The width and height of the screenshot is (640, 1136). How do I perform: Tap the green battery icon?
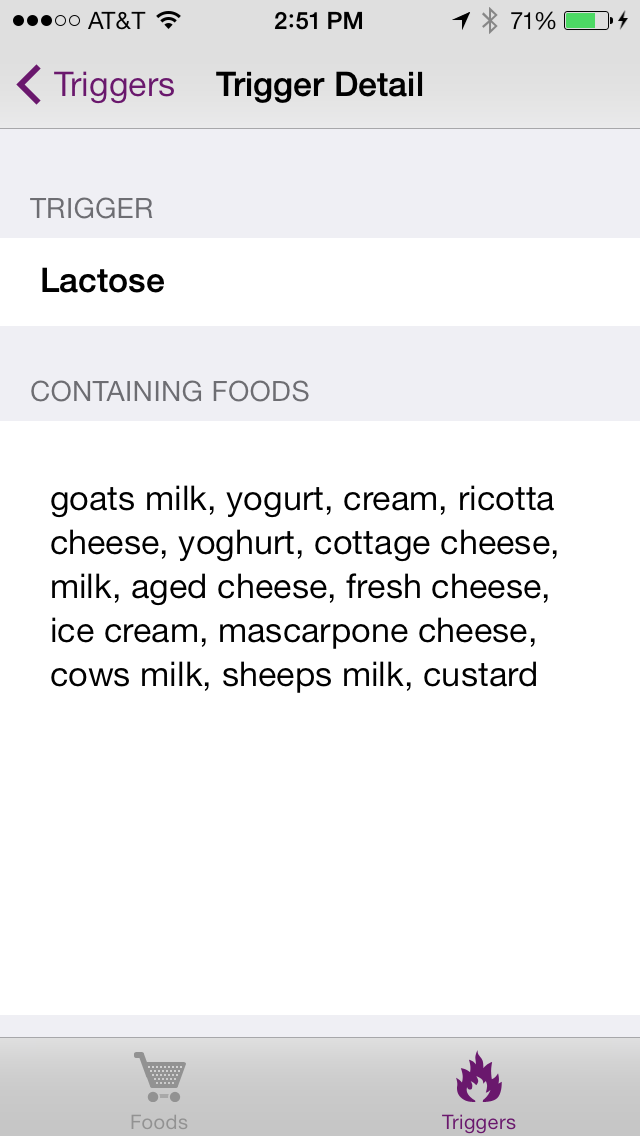585,20
